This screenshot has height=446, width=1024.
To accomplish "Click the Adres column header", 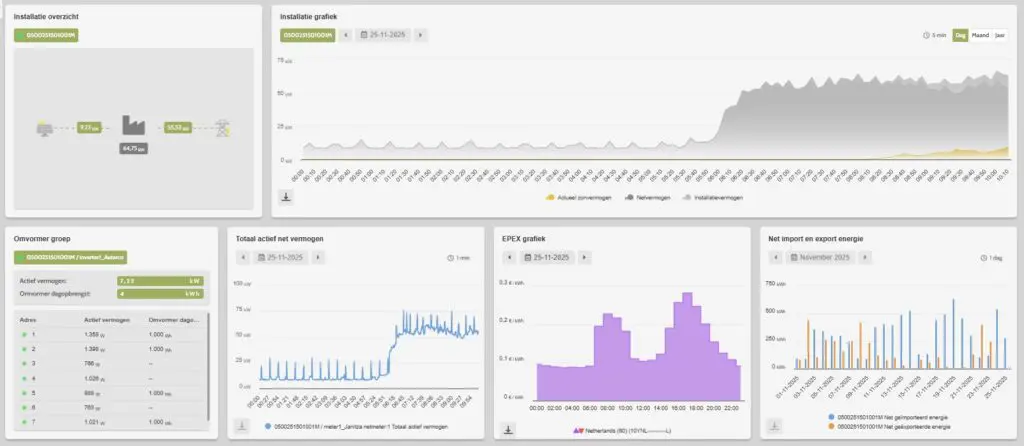I will [28, 320].
